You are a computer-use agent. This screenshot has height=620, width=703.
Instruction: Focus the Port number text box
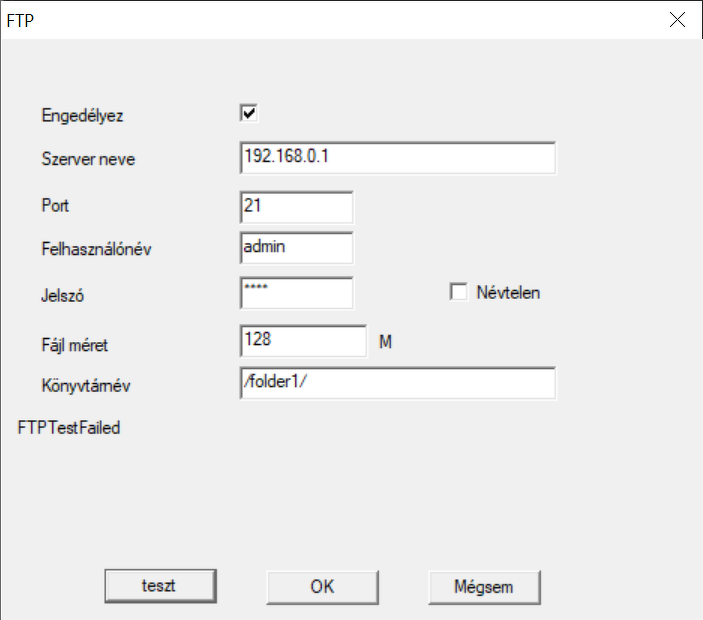click(297, 207)
